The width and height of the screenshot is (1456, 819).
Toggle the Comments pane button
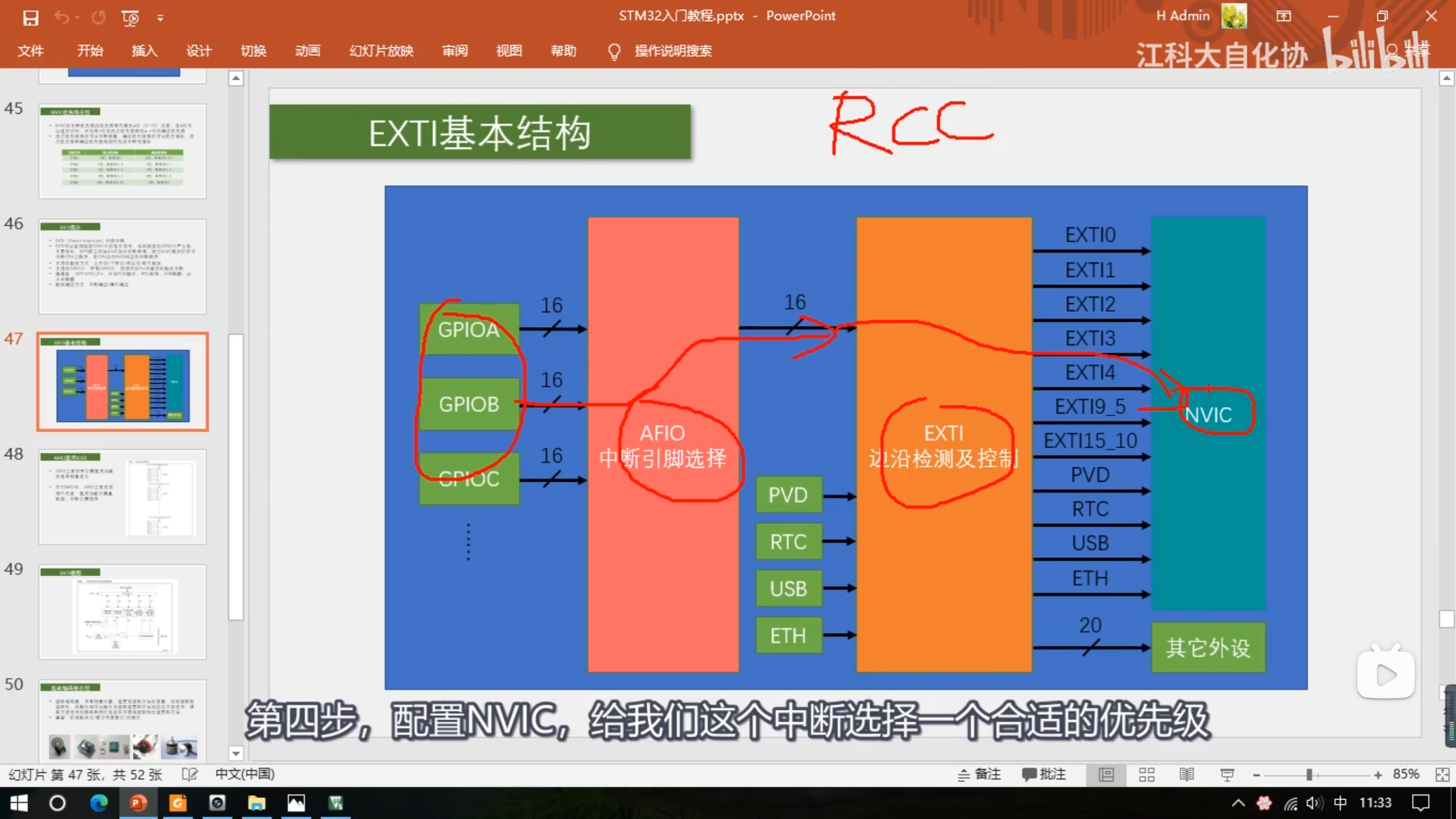tap(1044, 774)
